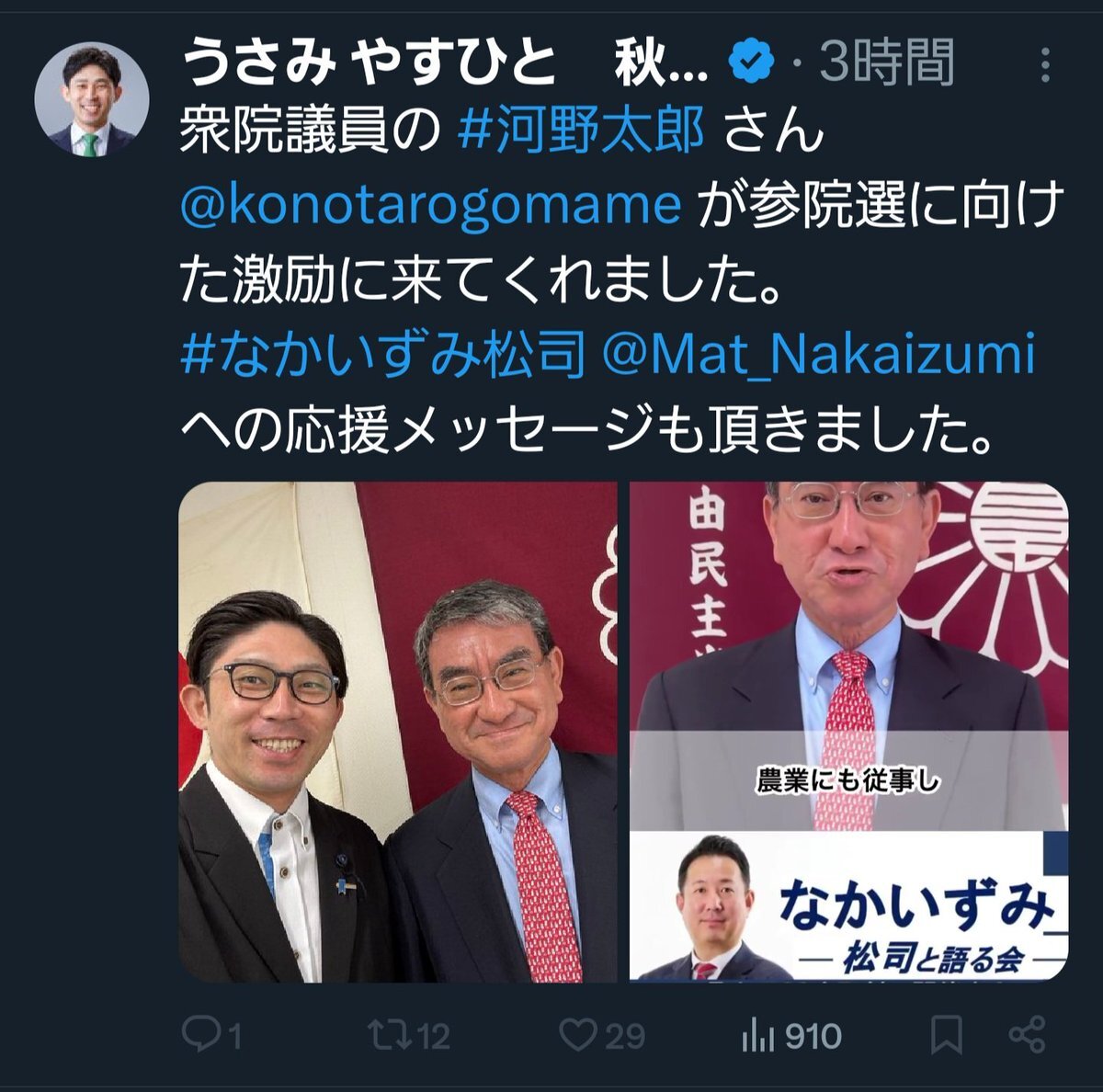The width and height of the screenshot is (1103, 1092).
Task: Open hashtag #なかいずみ松司
Action: click(x=382, y=356)
